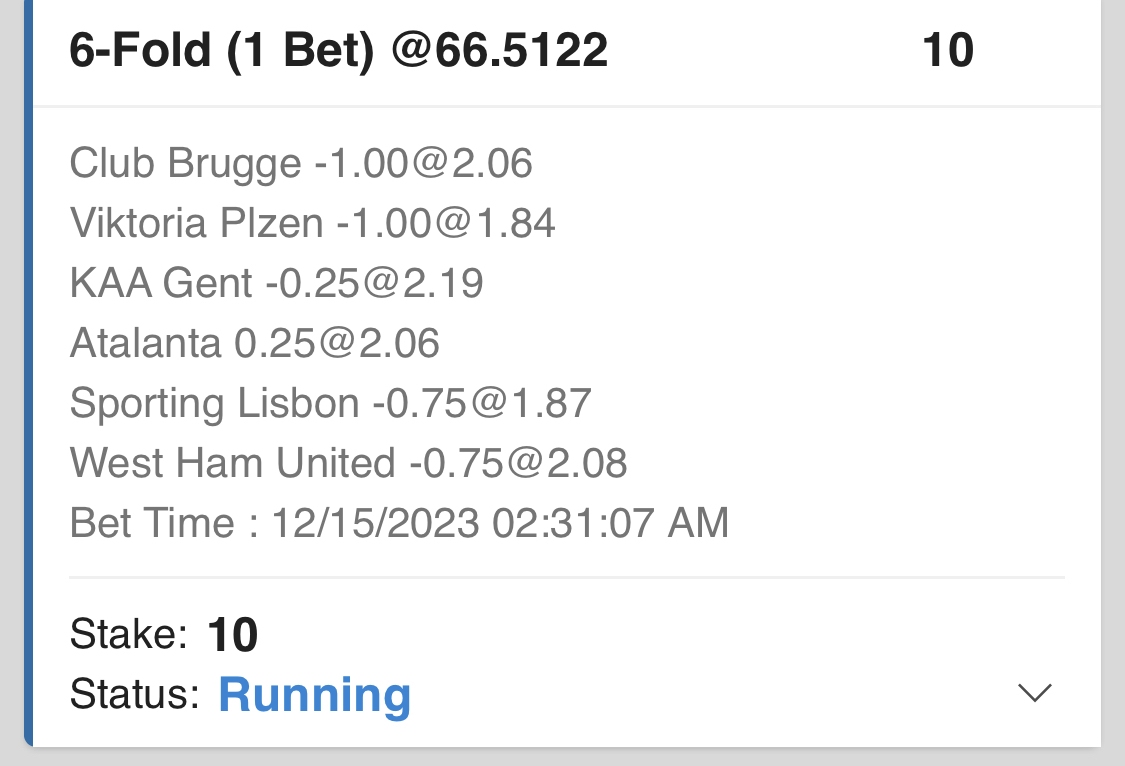Select Viktoria Plzen odds 1.84
The image size is (1125, 766).
coord(515,223)
